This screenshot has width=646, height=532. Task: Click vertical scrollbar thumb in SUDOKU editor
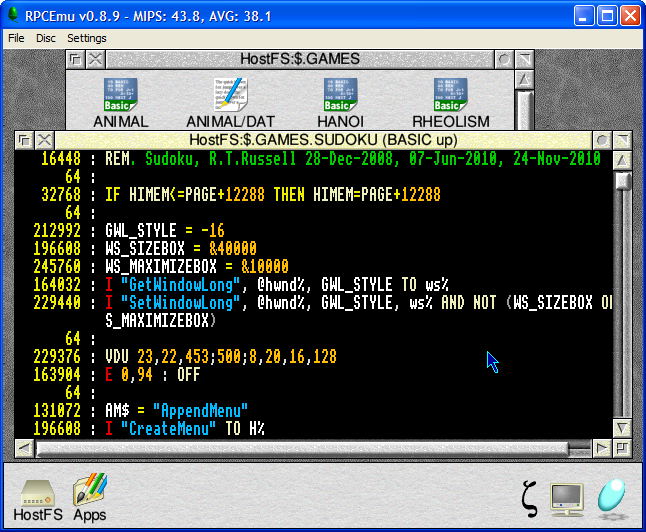tap(622, 181)
